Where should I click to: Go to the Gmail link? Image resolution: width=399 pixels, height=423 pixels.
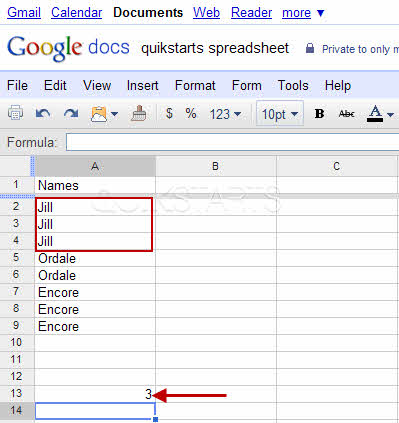click(x=24, y=13)
